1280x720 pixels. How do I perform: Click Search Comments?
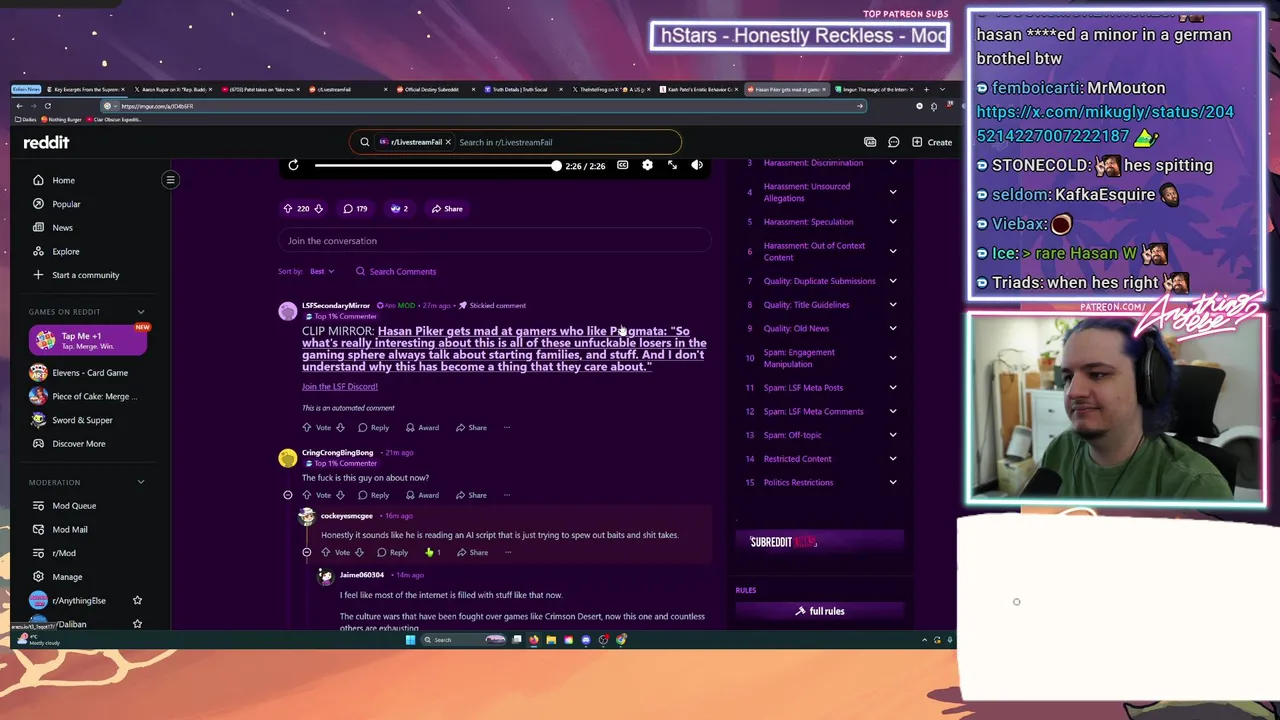pyautogui.click(x=396, y=271)
